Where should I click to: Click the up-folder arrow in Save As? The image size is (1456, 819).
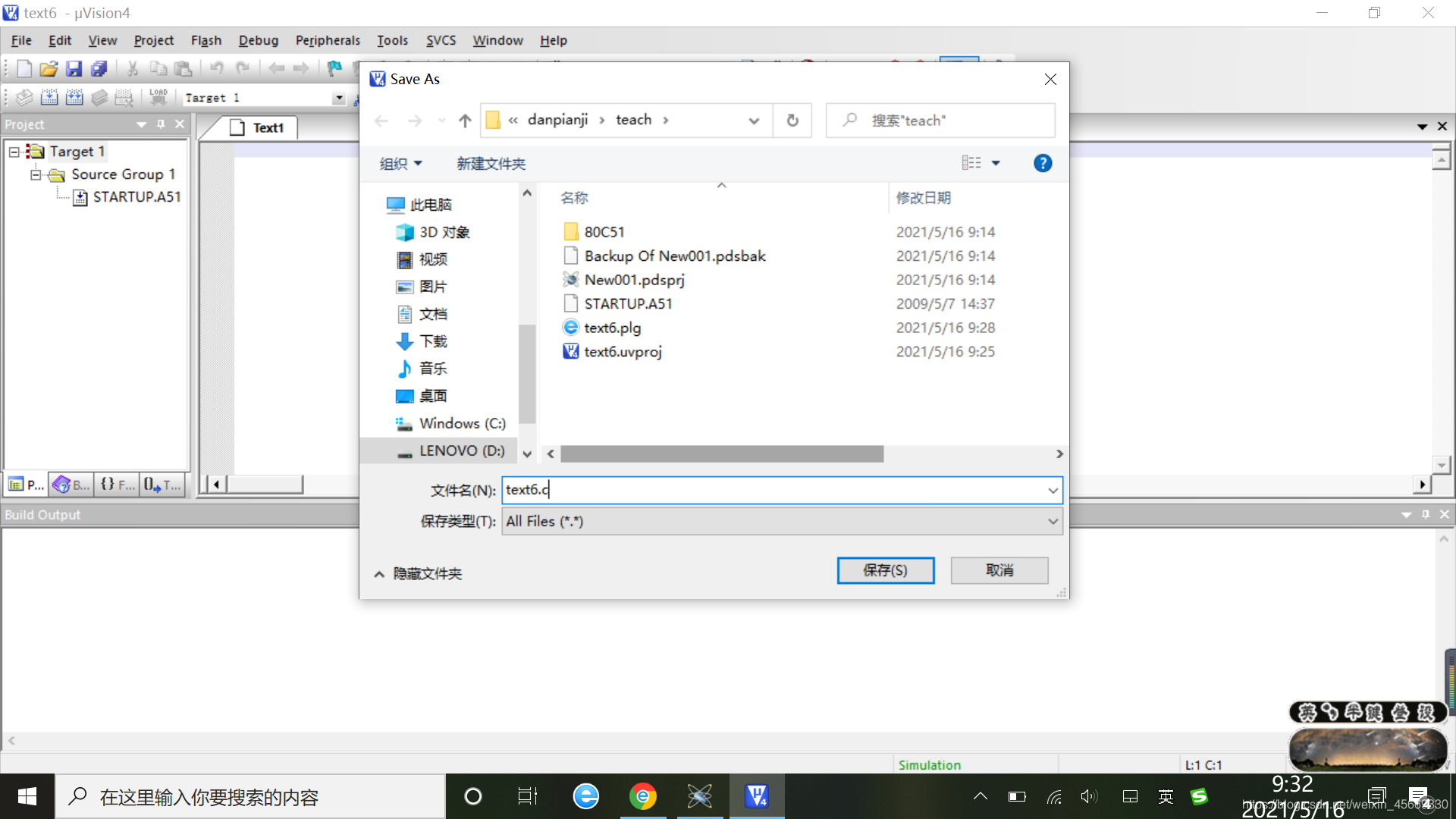point(465,121)
